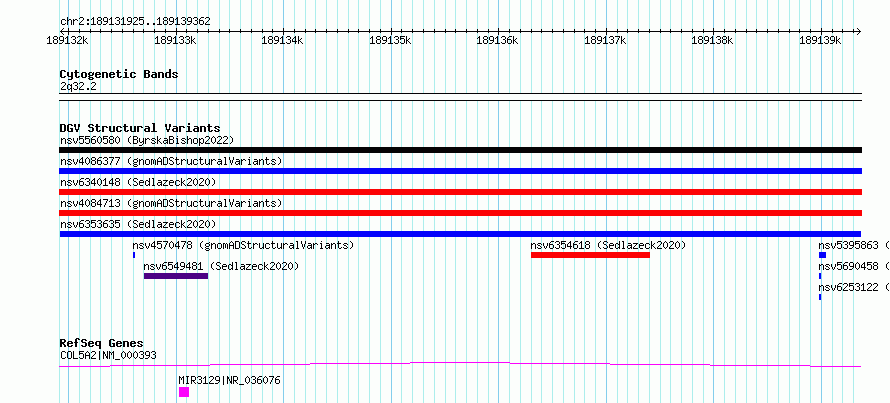Viewport: 890px width, 403px height.
Task: Click the purple nsv6549481 variant bar
Action: click(176, 276)
